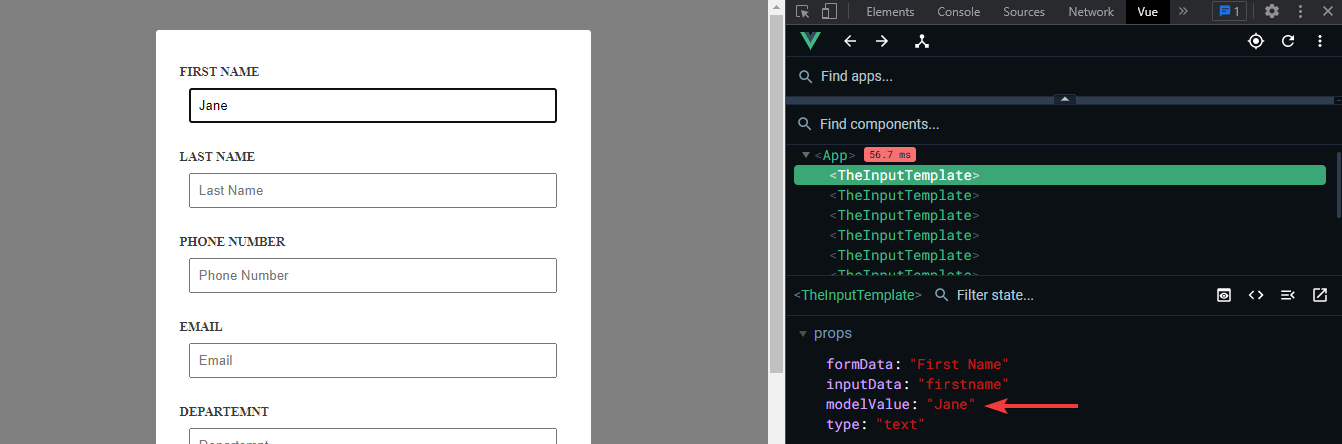Click the PHONE NUMBER form label

coord(232,242)
